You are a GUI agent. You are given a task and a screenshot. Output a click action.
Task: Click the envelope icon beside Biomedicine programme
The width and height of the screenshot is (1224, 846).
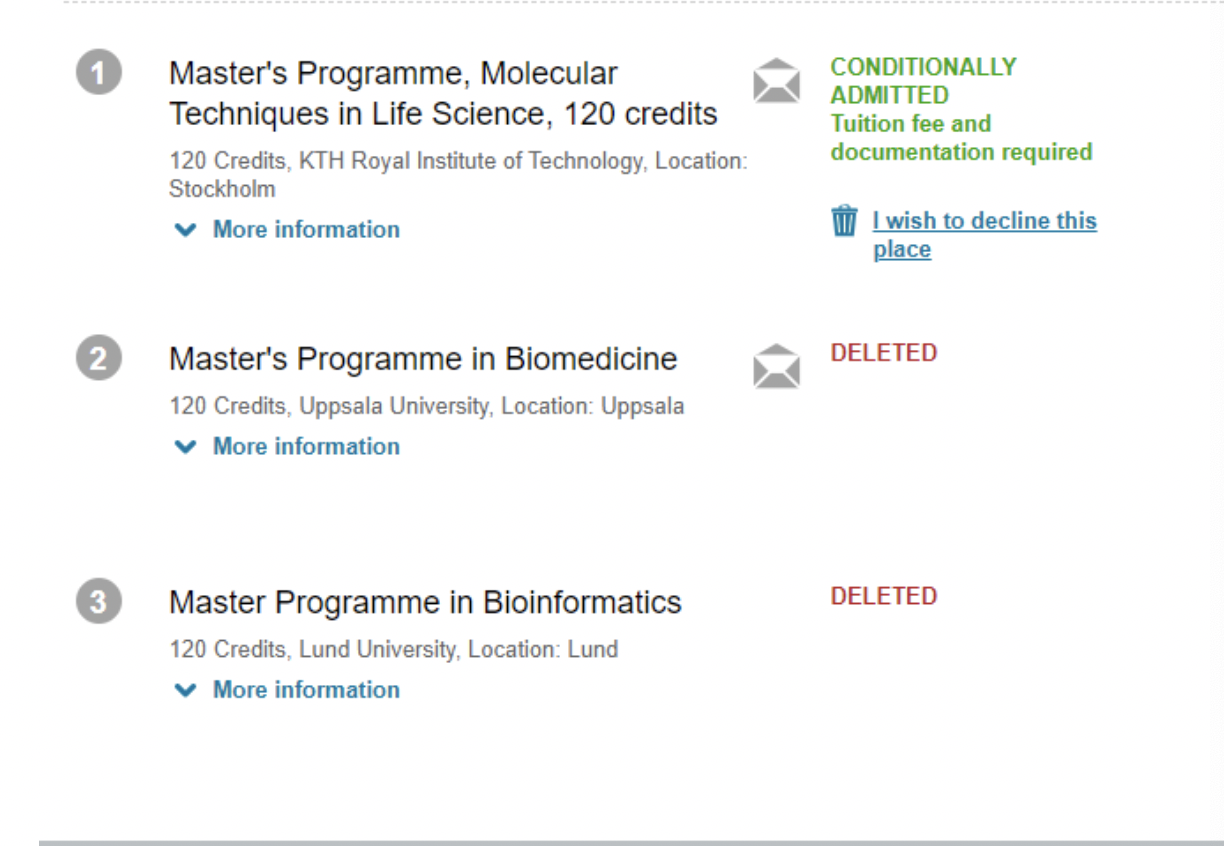[x=776, y=366]
